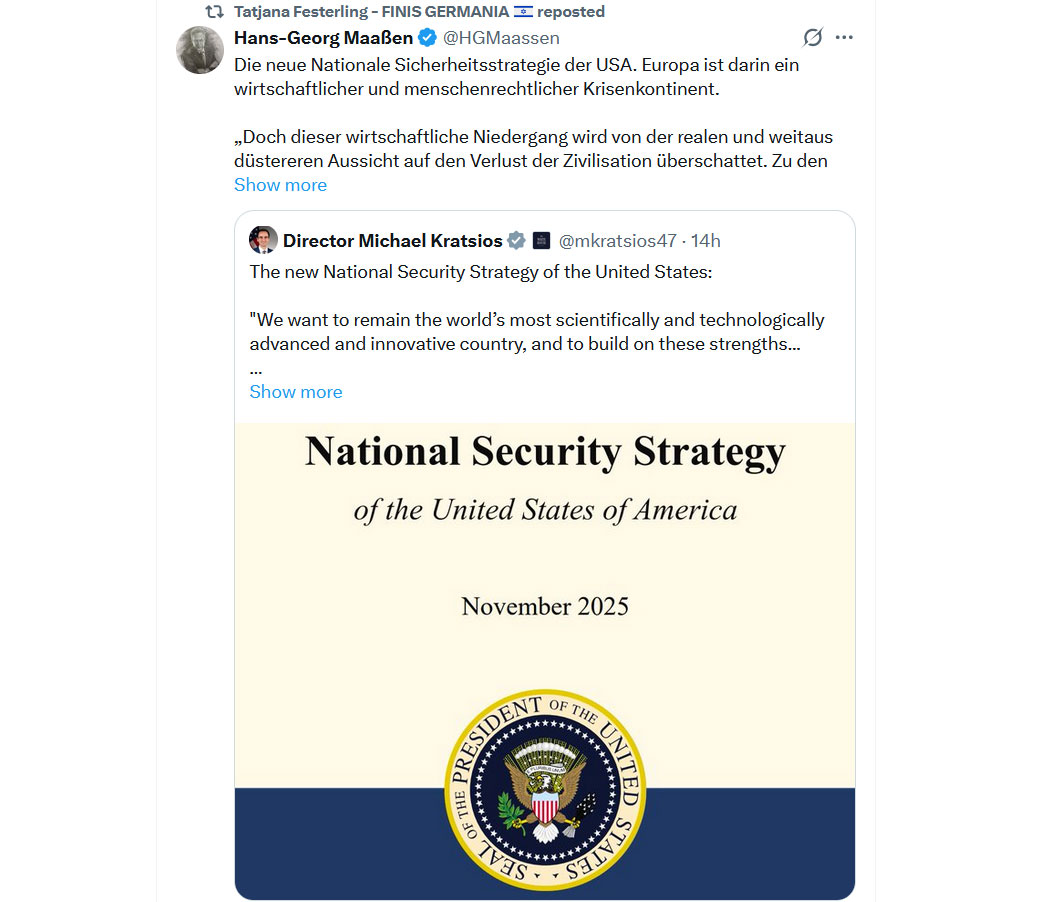1050x902 pixels.
Task: Open Hans-Georg Maaßen's profile picture
Action: pos(200,50)
